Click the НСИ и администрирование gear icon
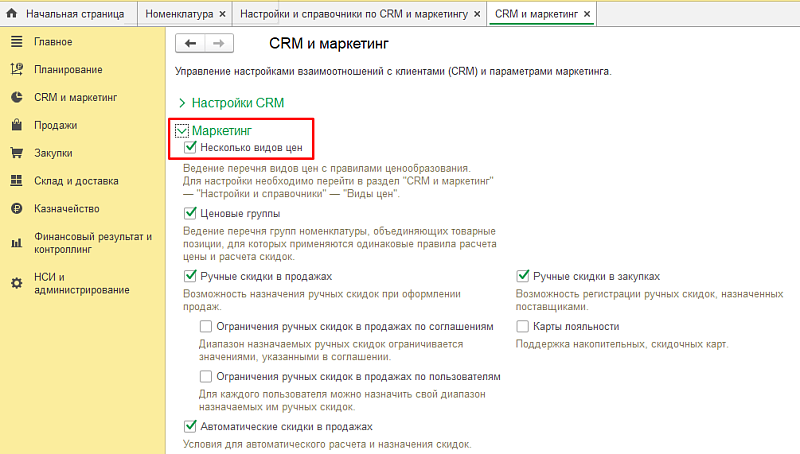This screenshot has width=800, height=454. pos(16,283)
